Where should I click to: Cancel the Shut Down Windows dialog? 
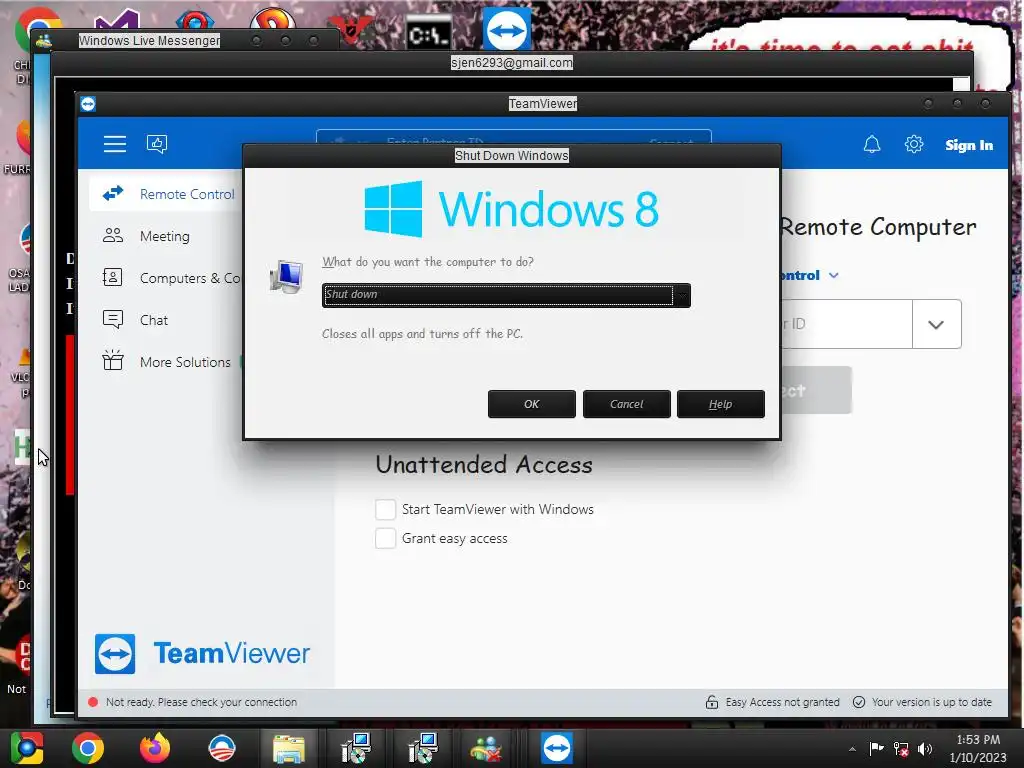point(626,404)
